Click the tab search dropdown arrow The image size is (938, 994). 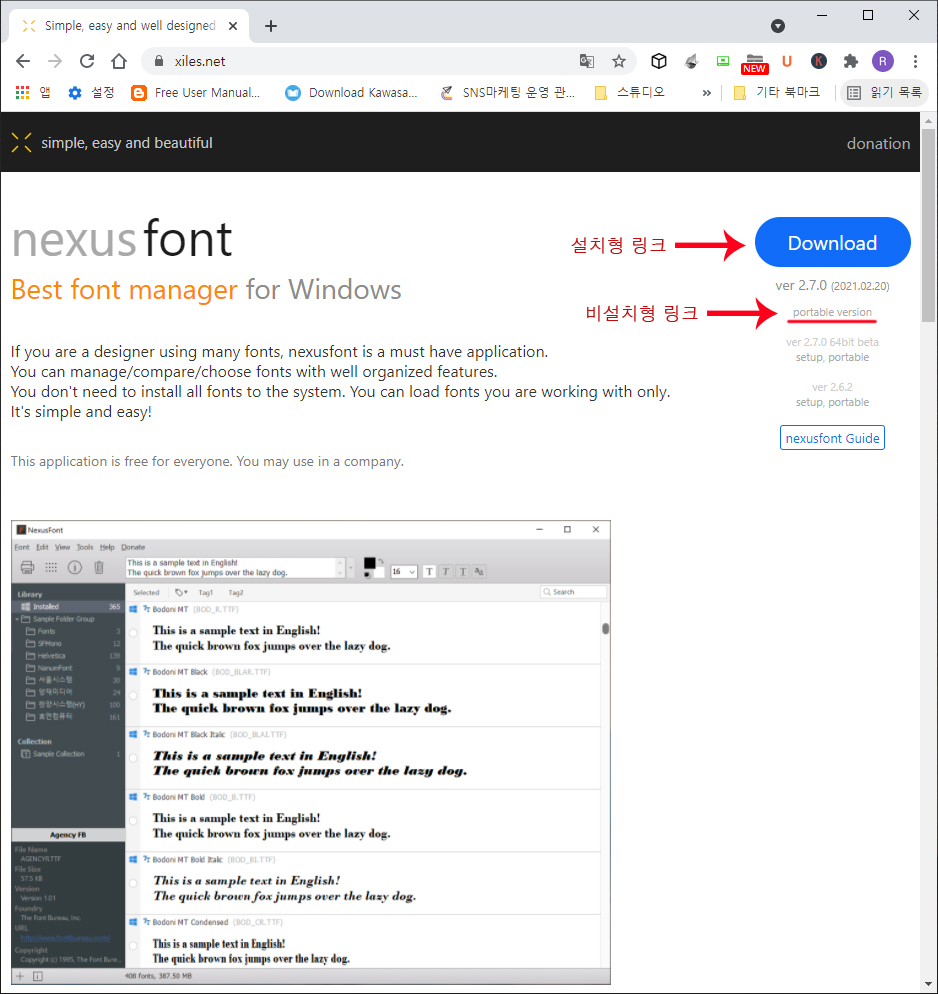[x=778, y=26]
